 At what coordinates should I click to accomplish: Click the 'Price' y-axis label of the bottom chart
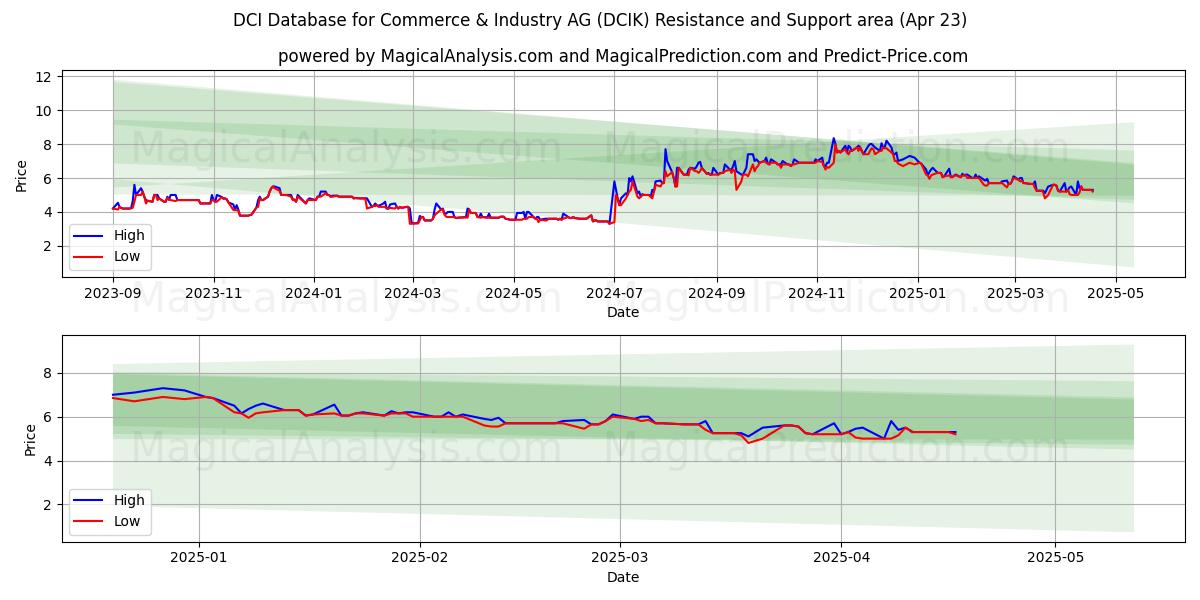(30, 439)
